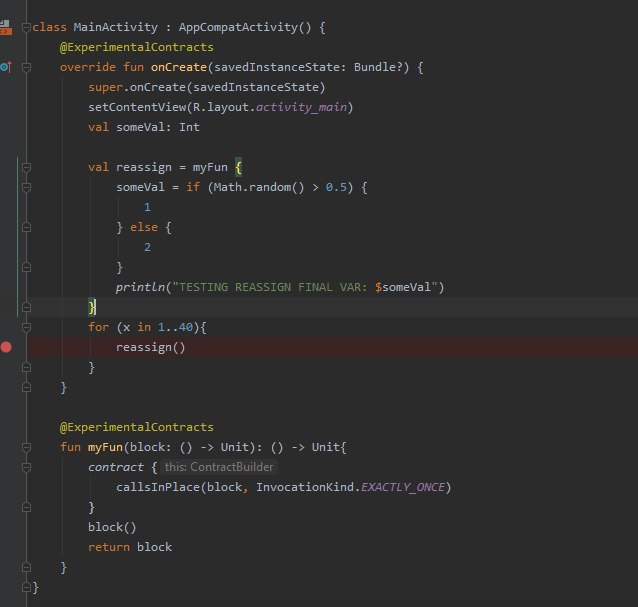Click the 'return block' statement
The height and width of the screenshot is (607, 638).
pyautogui.click(x=130, y=547)
